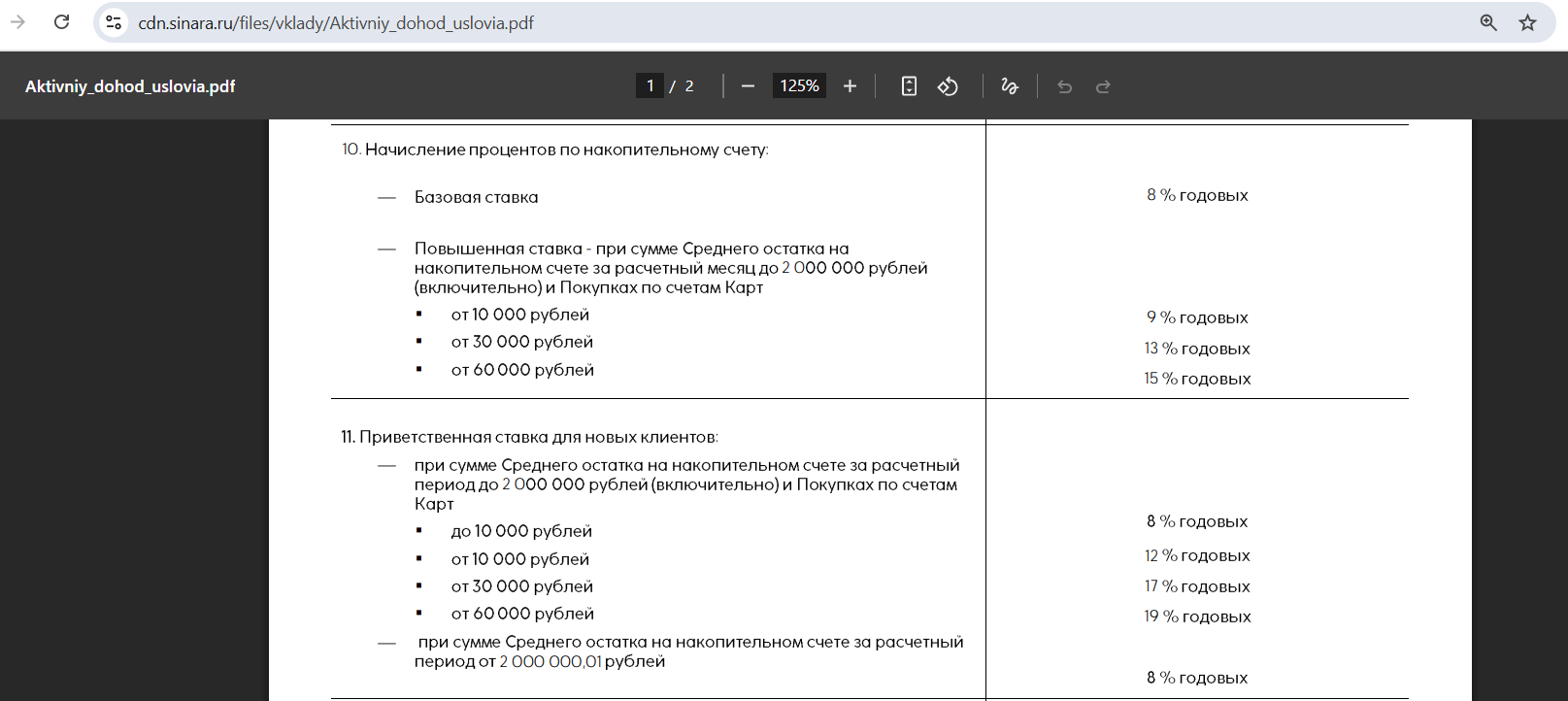1568x701 pixels.
Task: Open the browser zoom magnifier icon
Action: tap(1488, 22)
